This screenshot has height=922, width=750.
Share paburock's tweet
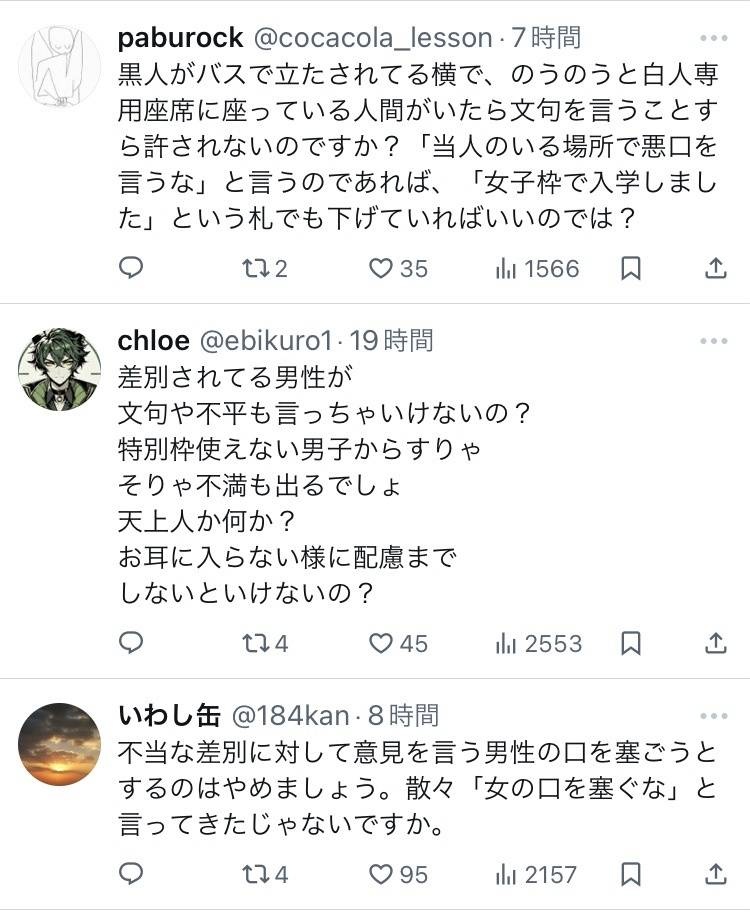tap(715, 268)
